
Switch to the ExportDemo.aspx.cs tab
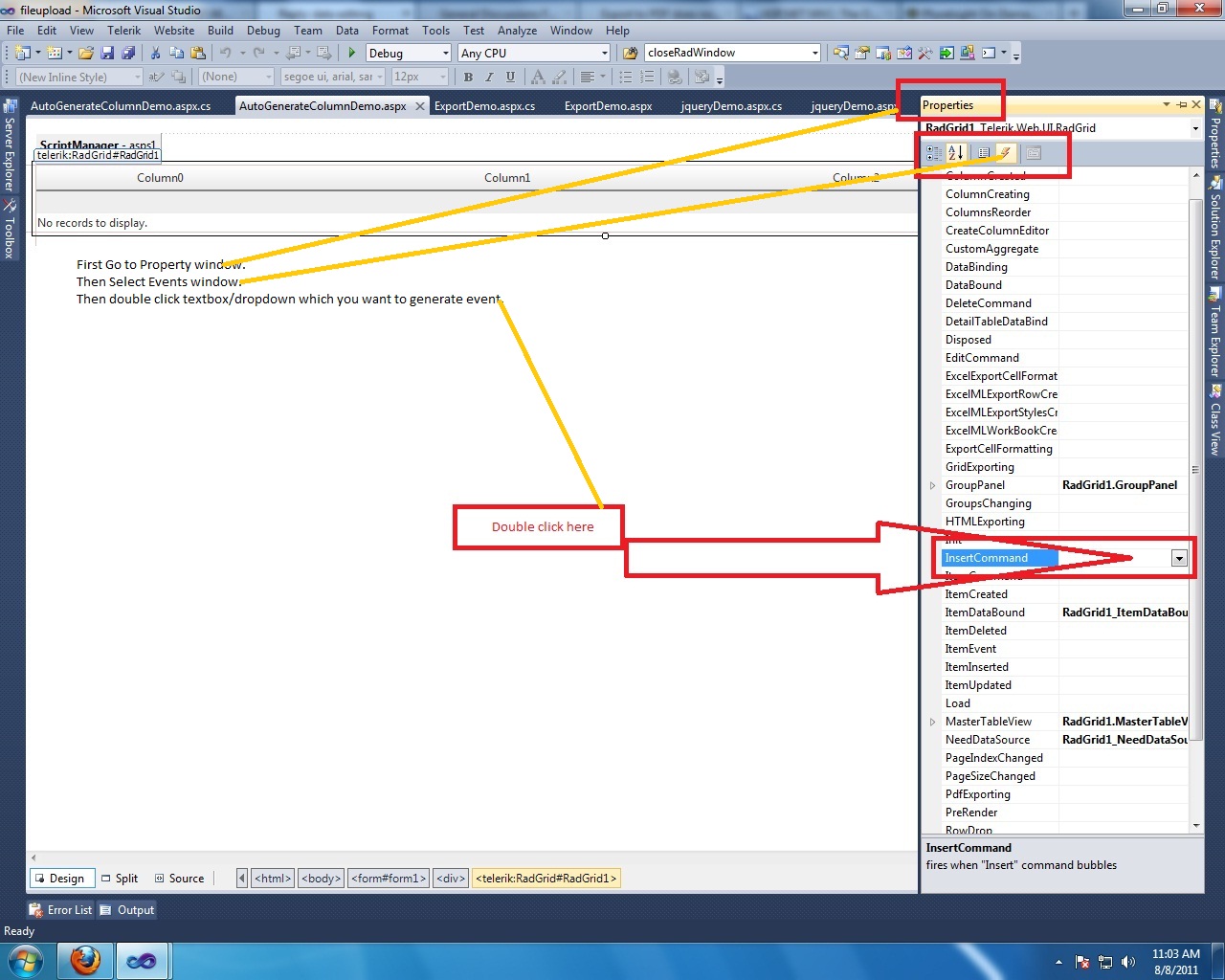tap(484, 106)
